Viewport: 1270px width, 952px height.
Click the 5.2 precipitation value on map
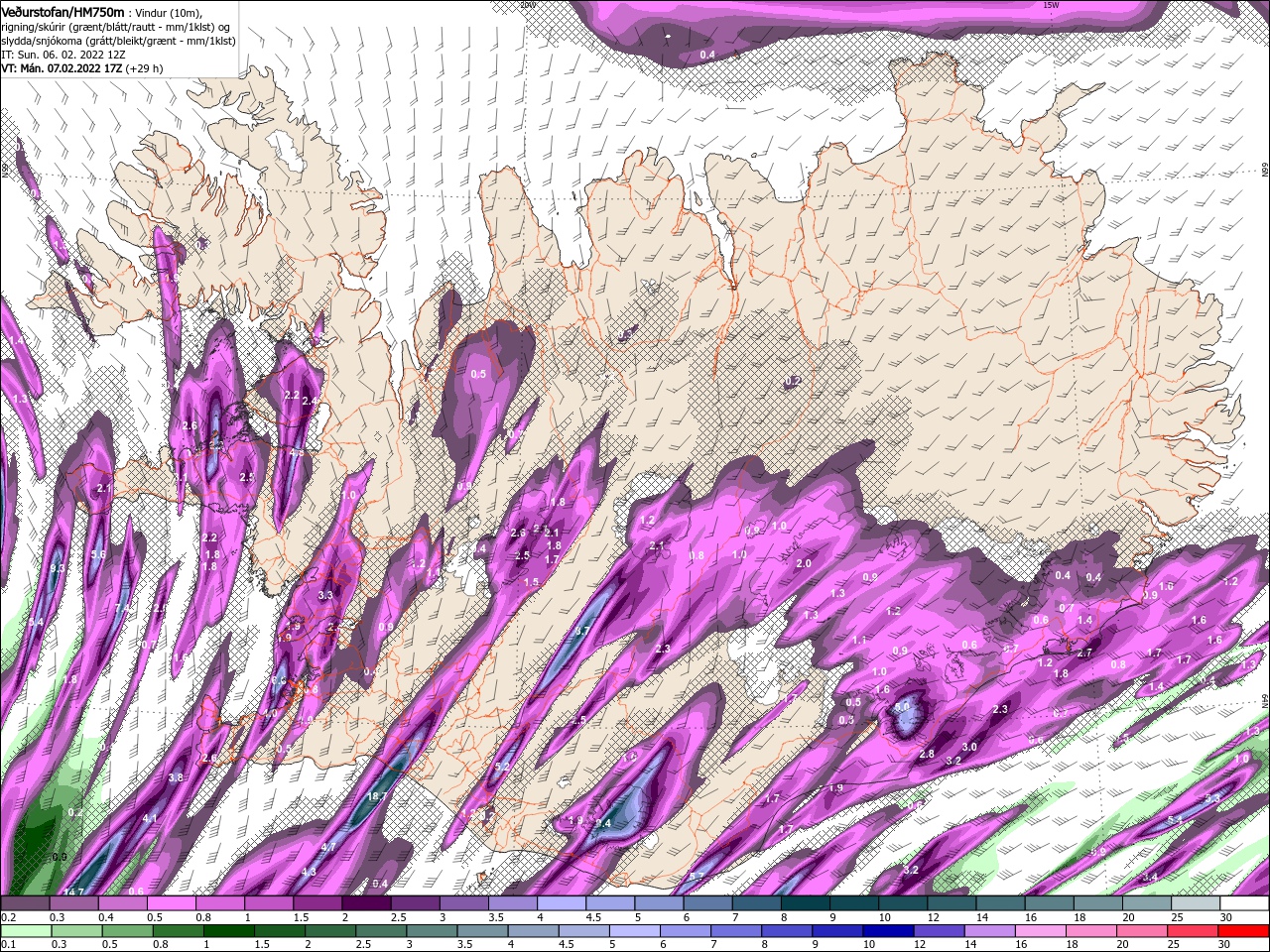click(x=501, y=767)
